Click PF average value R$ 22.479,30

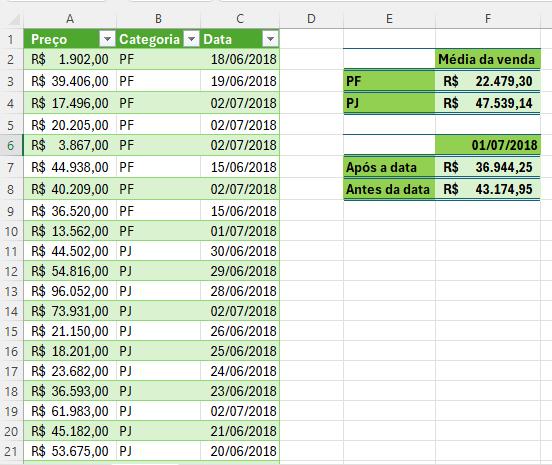pyautogui.click(x=488, y=81)
